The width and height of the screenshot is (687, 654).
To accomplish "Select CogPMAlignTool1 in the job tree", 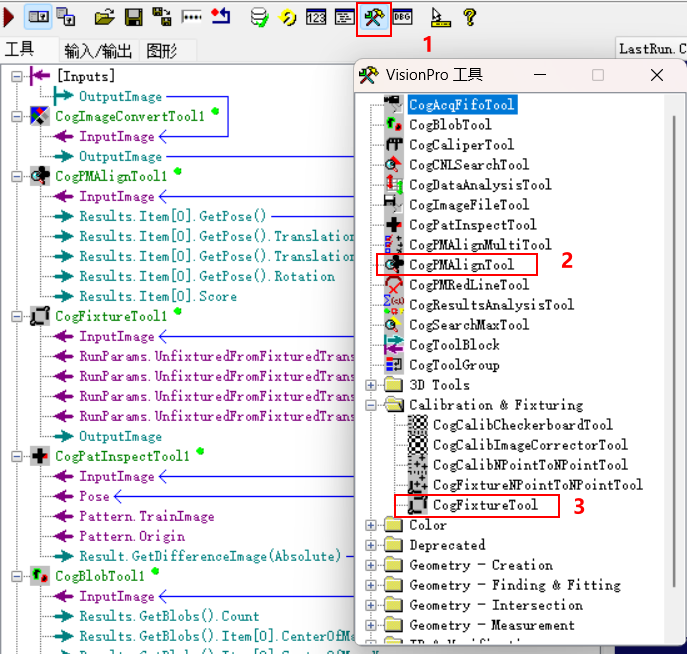I will 111,177.
